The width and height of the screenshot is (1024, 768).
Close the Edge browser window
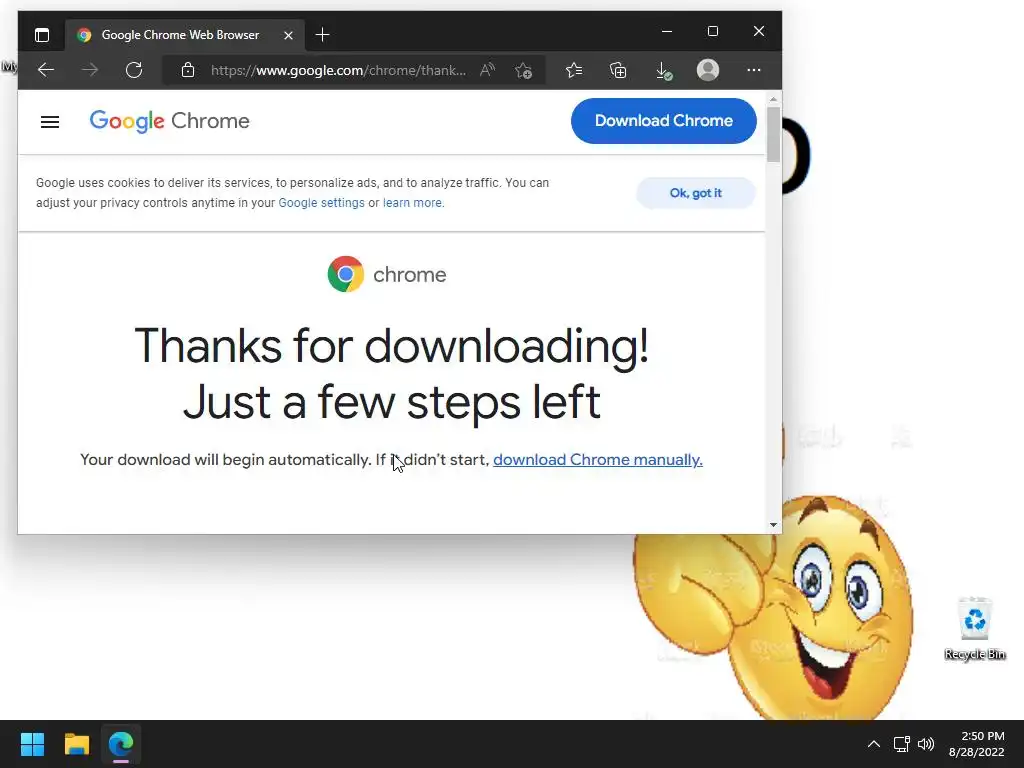click(x=759, y=31)
